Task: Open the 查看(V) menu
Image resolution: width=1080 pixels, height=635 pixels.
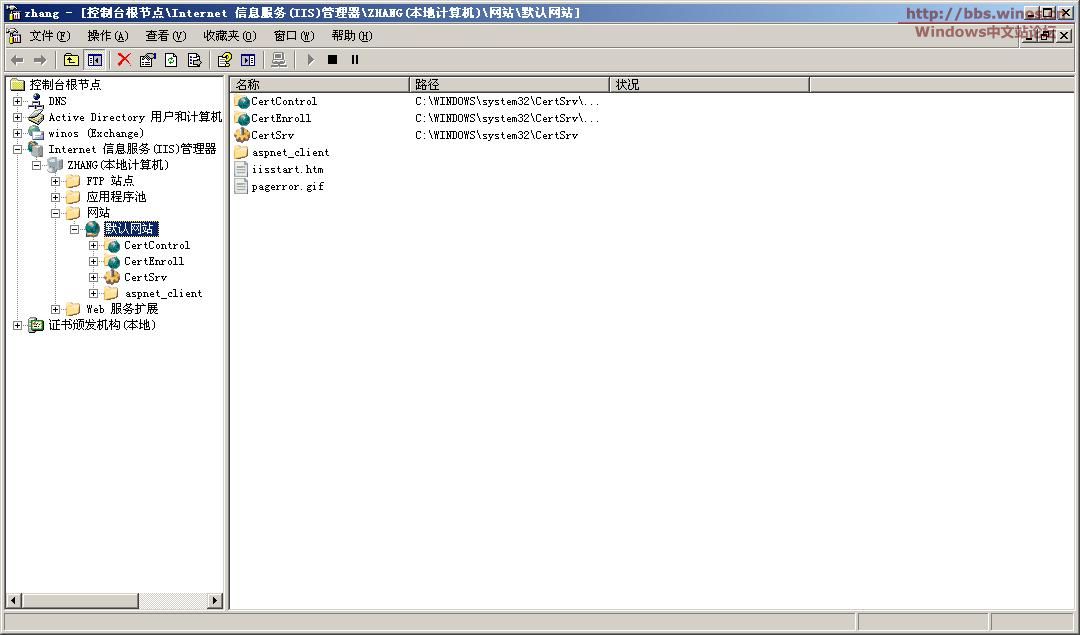Action: click(x=165, y=36)
